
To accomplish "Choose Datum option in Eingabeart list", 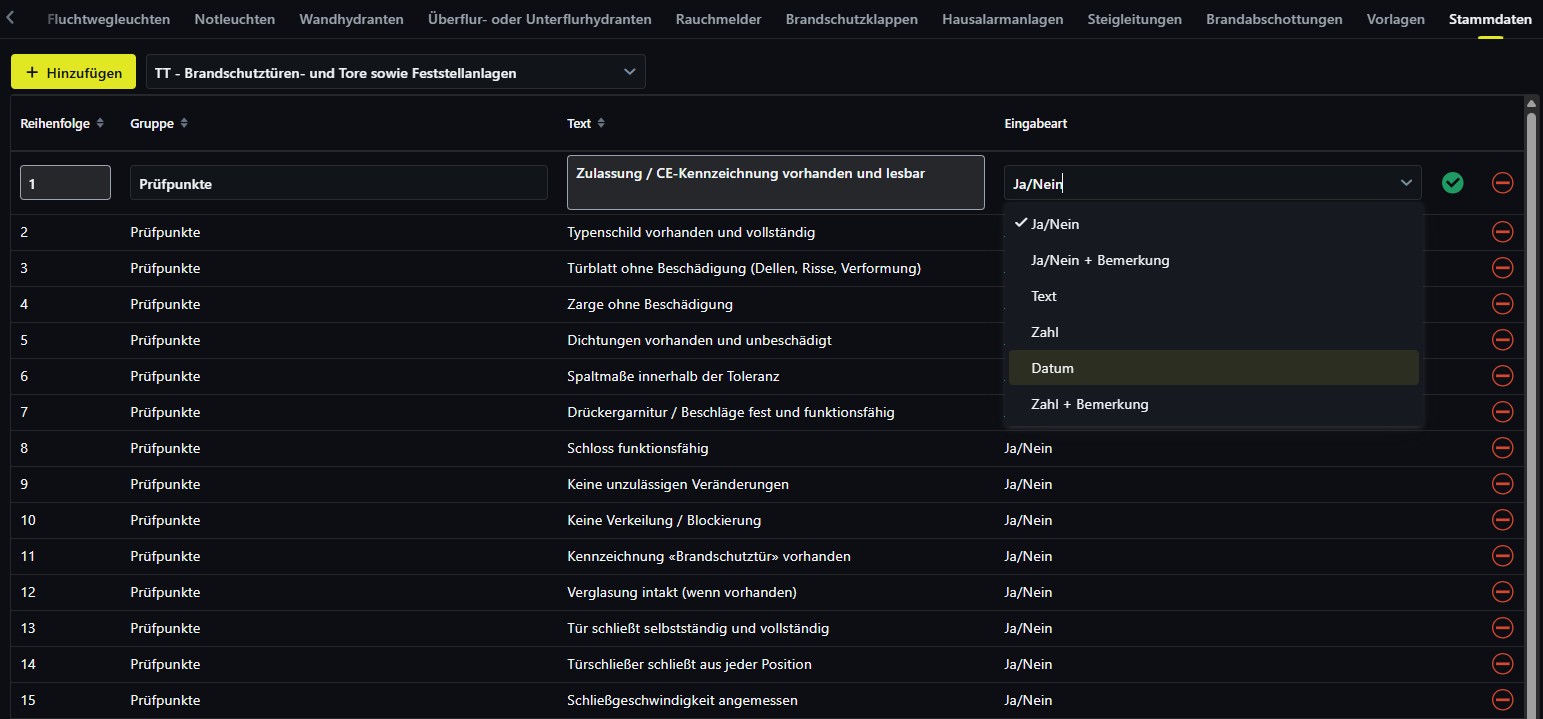I will (1214, 368).
